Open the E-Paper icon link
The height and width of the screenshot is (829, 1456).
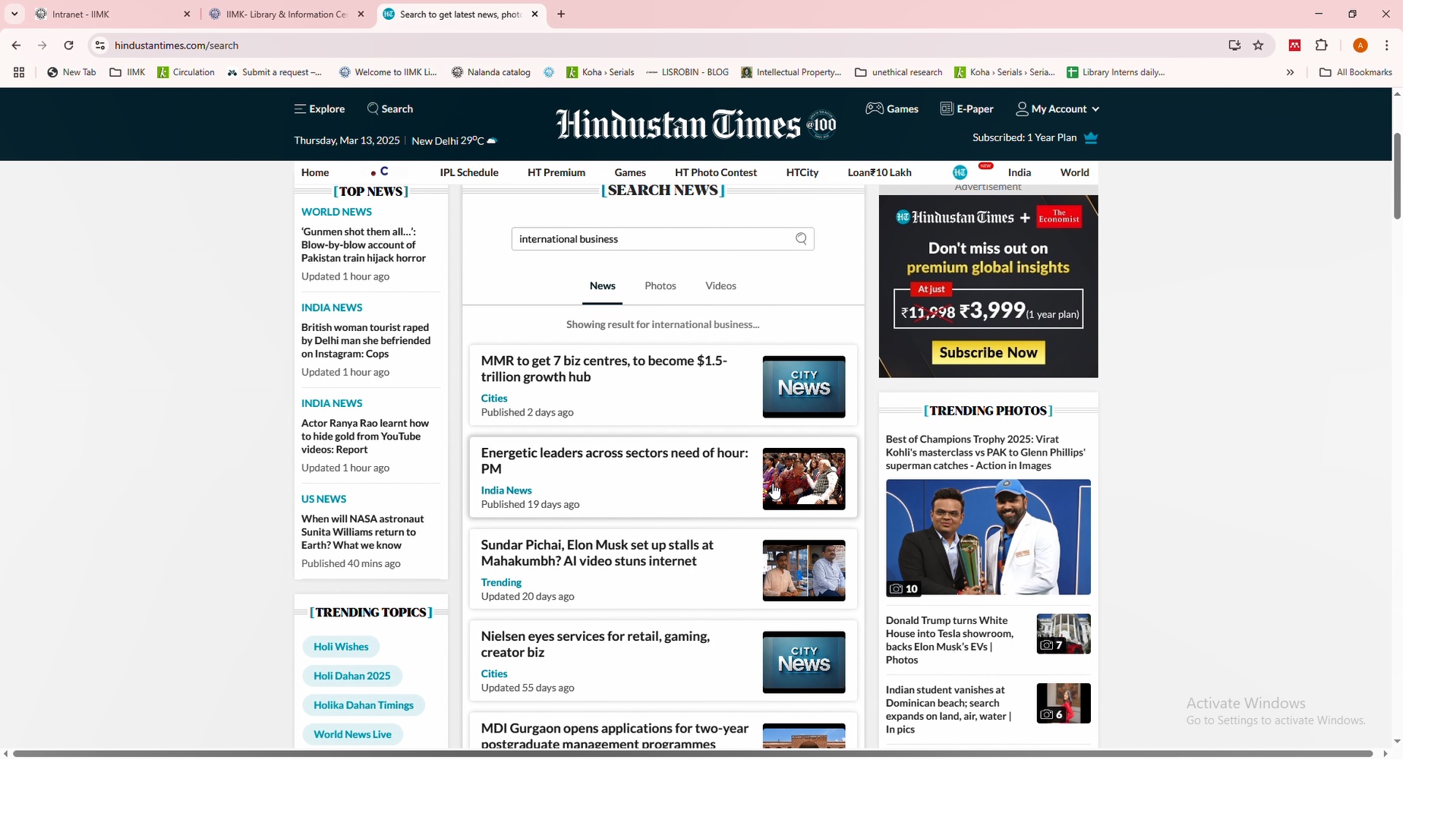[946, 109]
